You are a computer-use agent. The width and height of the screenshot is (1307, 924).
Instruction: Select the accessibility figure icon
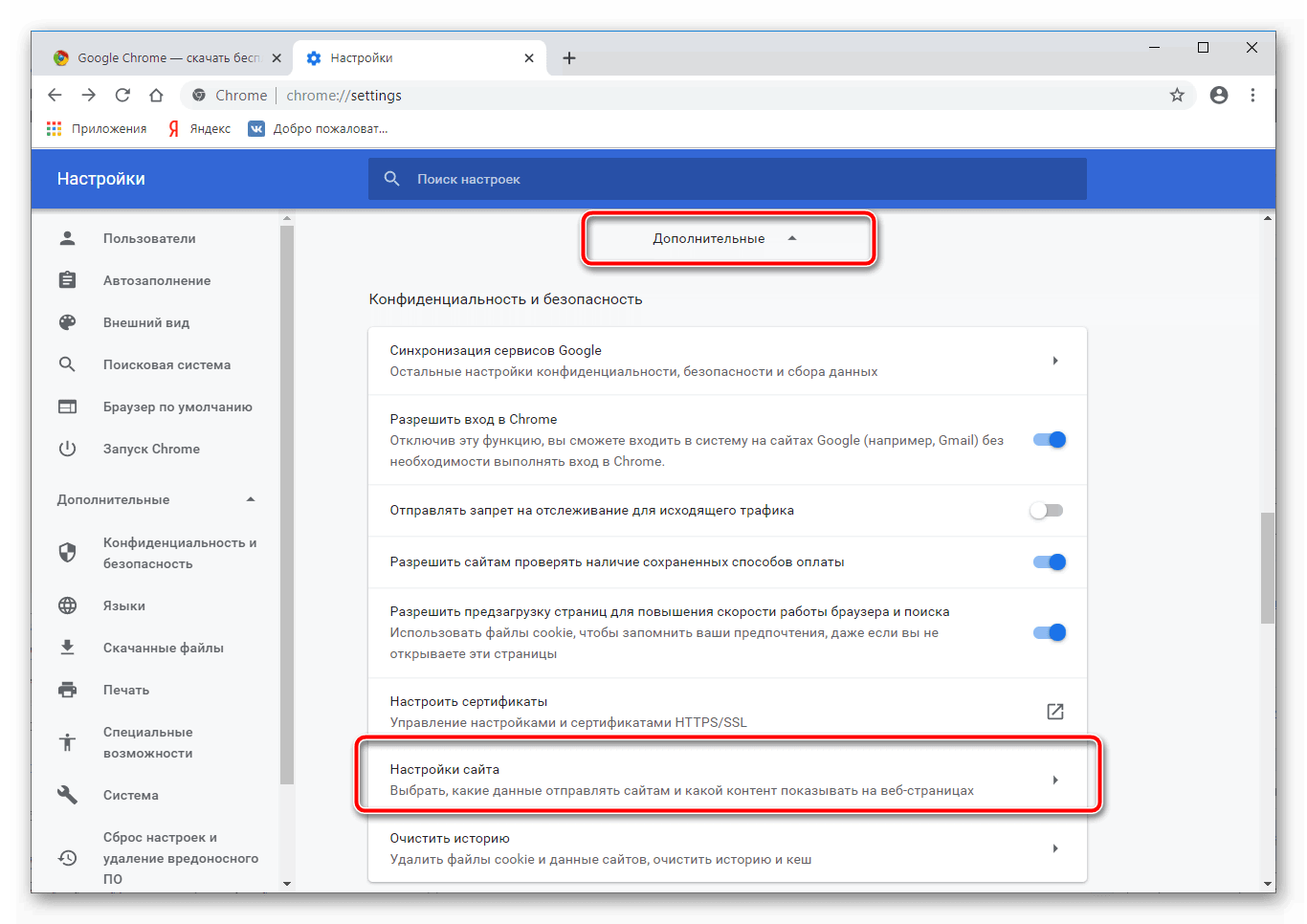pyautogui.click(x=67, y=742)
